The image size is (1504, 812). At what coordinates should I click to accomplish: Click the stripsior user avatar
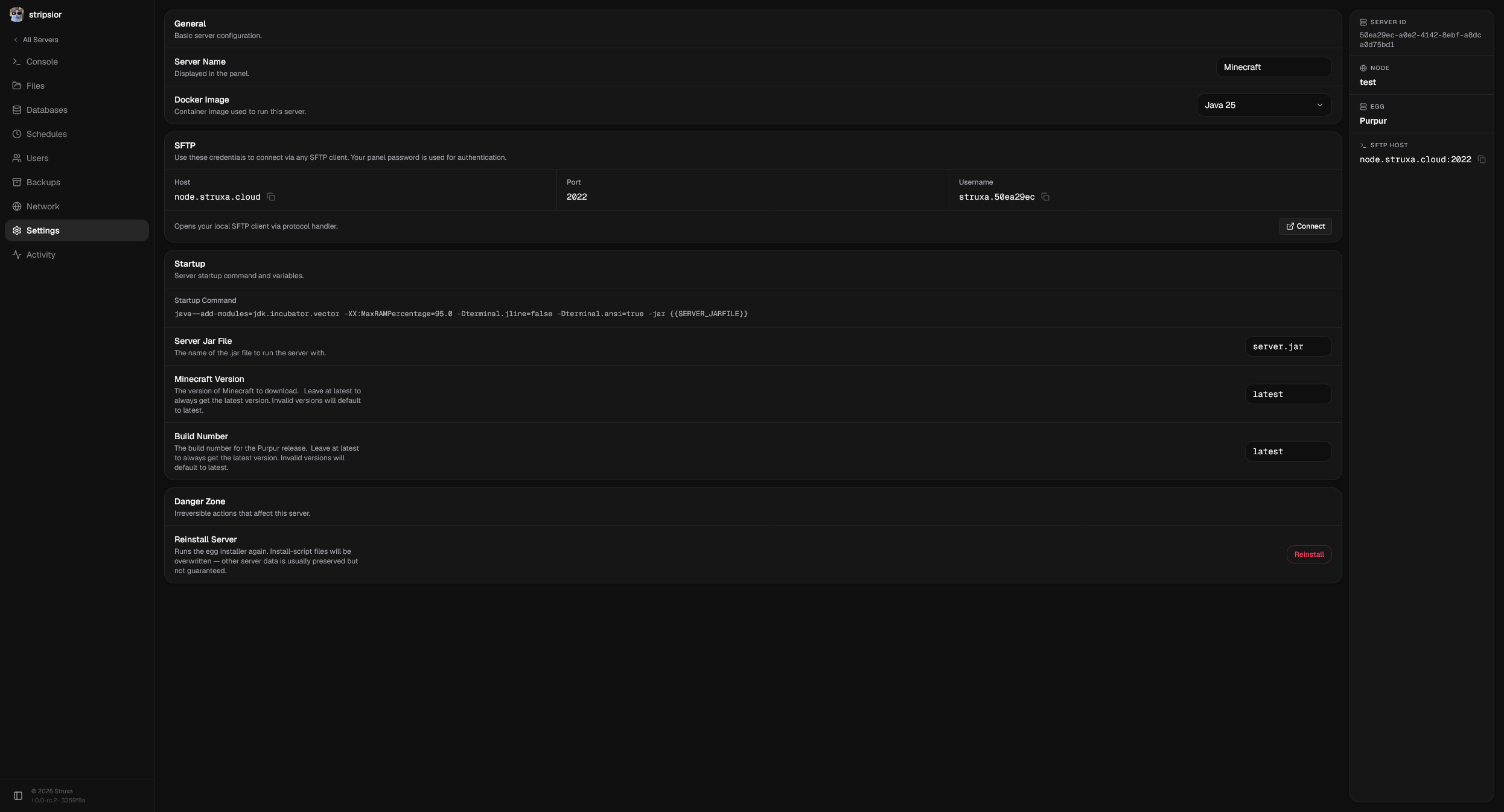[x=17, y=14]
